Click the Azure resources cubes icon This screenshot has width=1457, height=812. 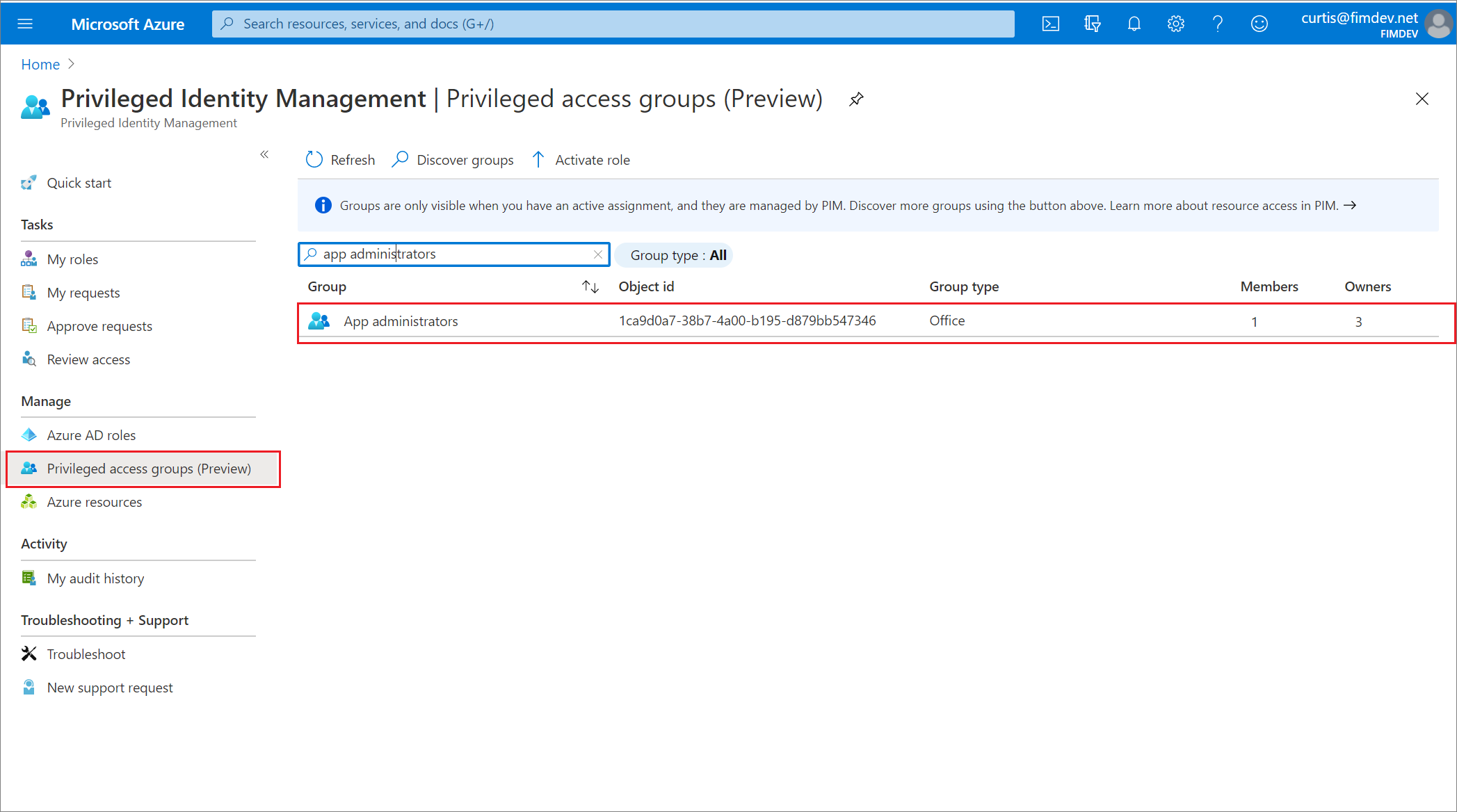[x=29, y=501]
